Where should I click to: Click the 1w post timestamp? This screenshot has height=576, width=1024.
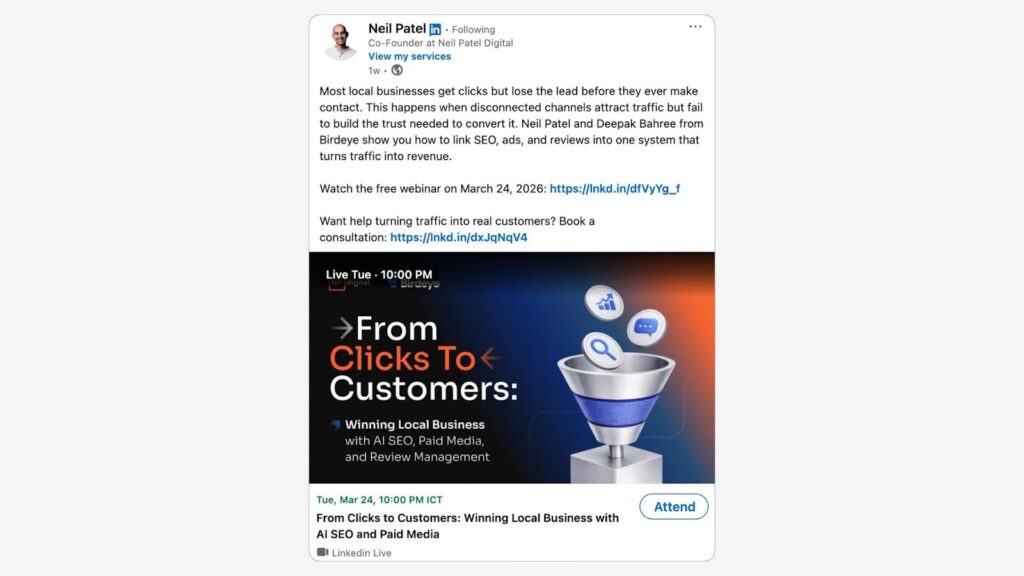click(x=374, y=71)
